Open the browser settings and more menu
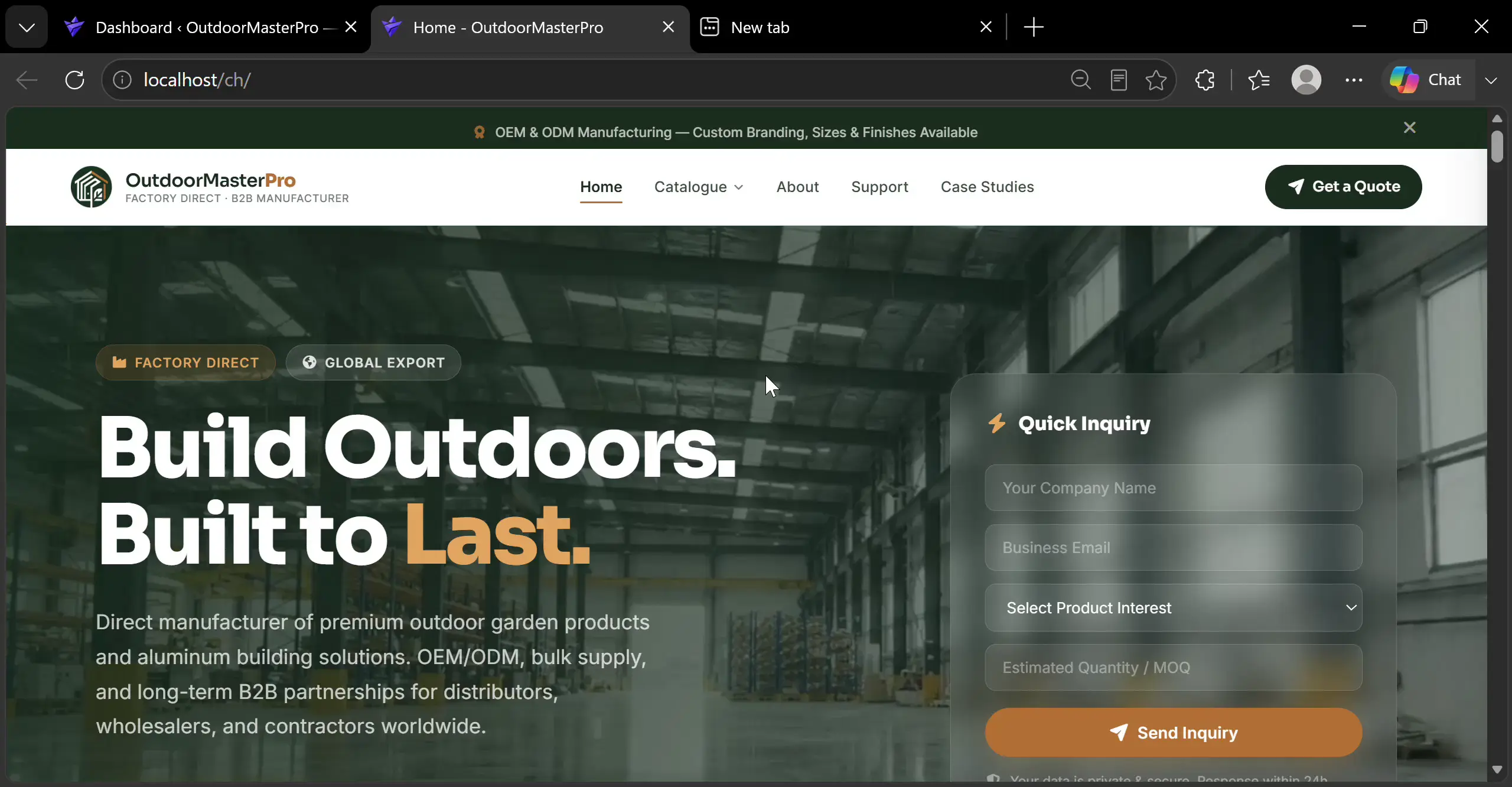This screenshot has width=1512, height=787. [1354, 80]
